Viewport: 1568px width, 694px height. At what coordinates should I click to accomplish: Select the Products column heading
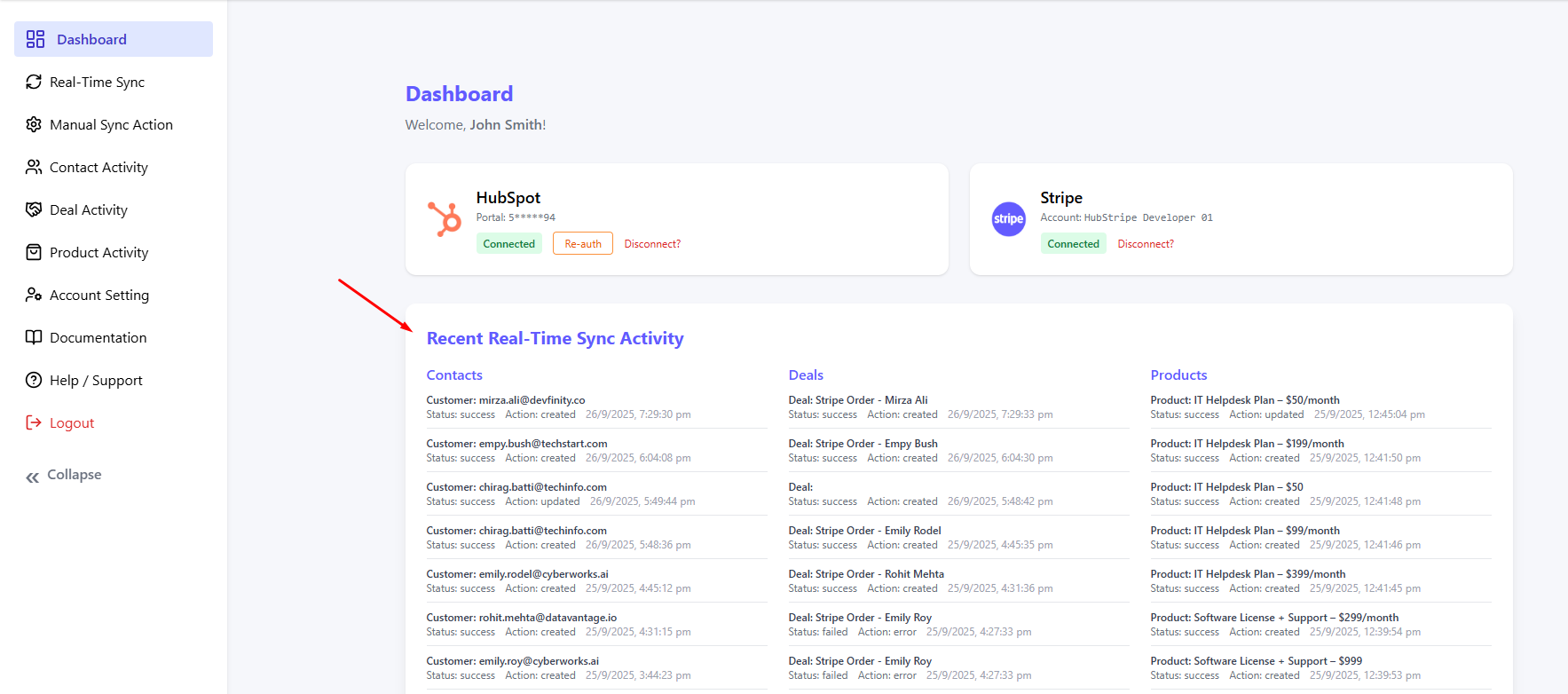[1178, 375]
